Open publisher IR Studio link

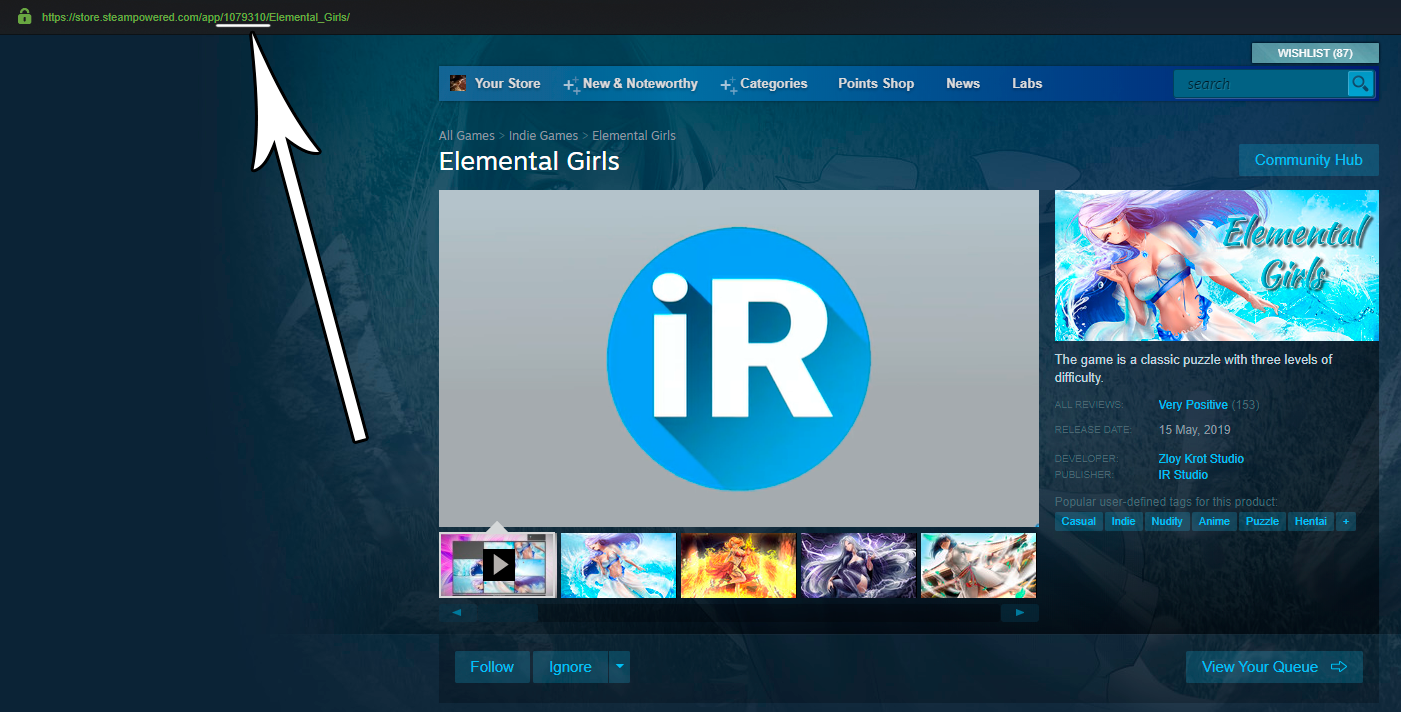click(1183, 475)
